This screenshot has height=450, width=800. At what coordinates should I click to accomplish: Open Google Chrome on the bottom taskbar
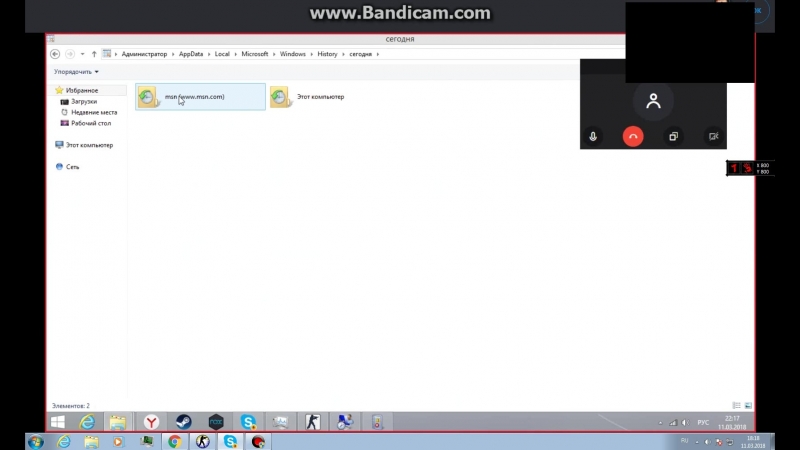tap(175, 441)
